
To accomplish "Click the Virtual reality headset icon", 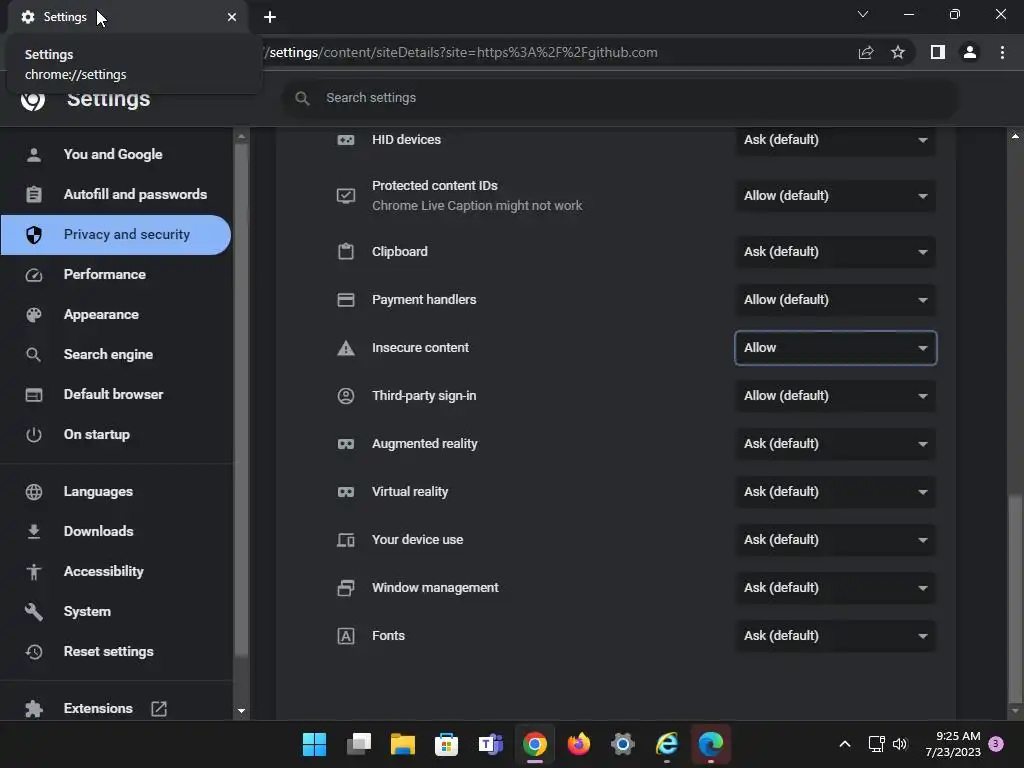I will click(x=345, y=492).
